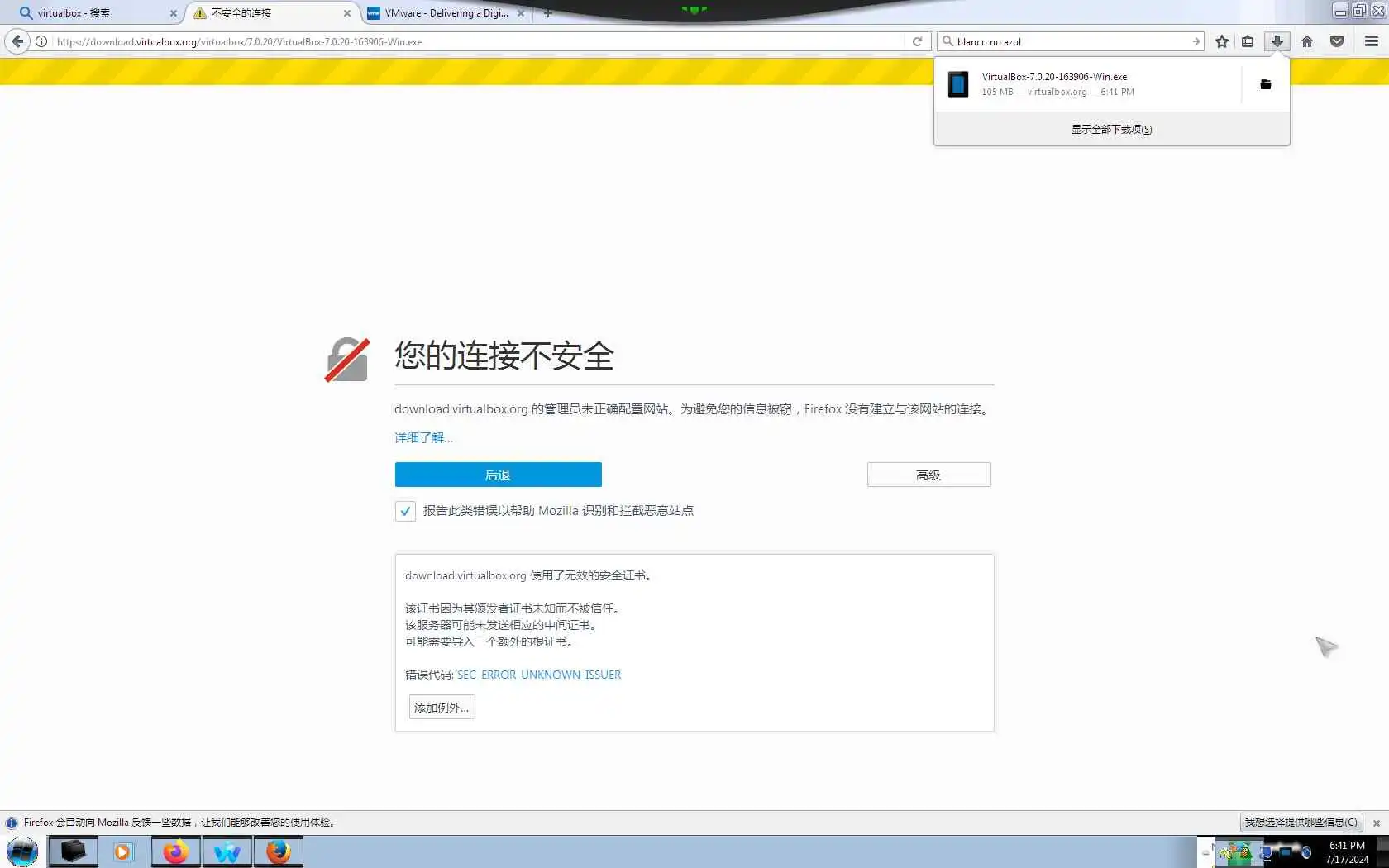Open the new-logo Firefox taskbar icon

click(175, 851)
